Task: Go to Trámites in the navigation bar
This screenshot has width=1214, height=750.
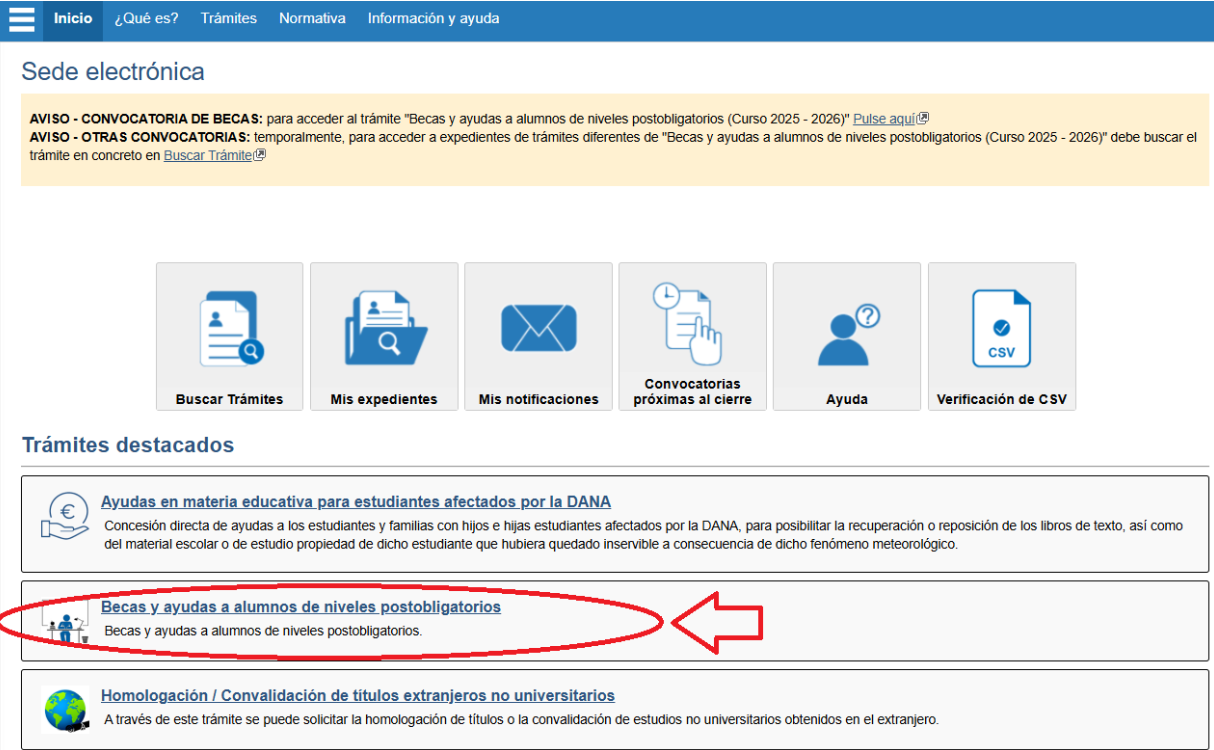Action: pos(228,19)
